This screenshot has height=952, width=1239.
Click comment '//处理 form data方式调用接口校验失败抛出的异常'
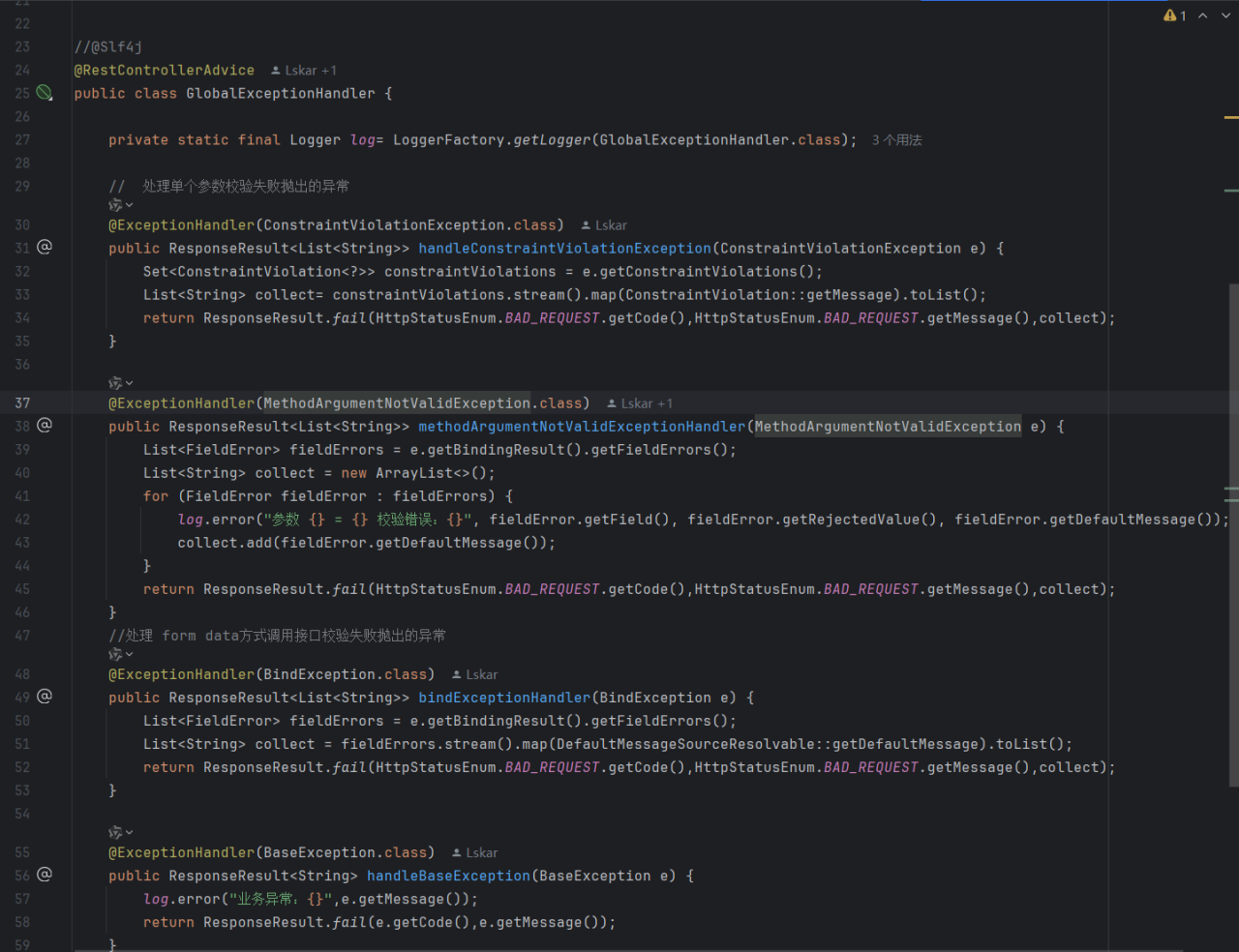[277, 636]
